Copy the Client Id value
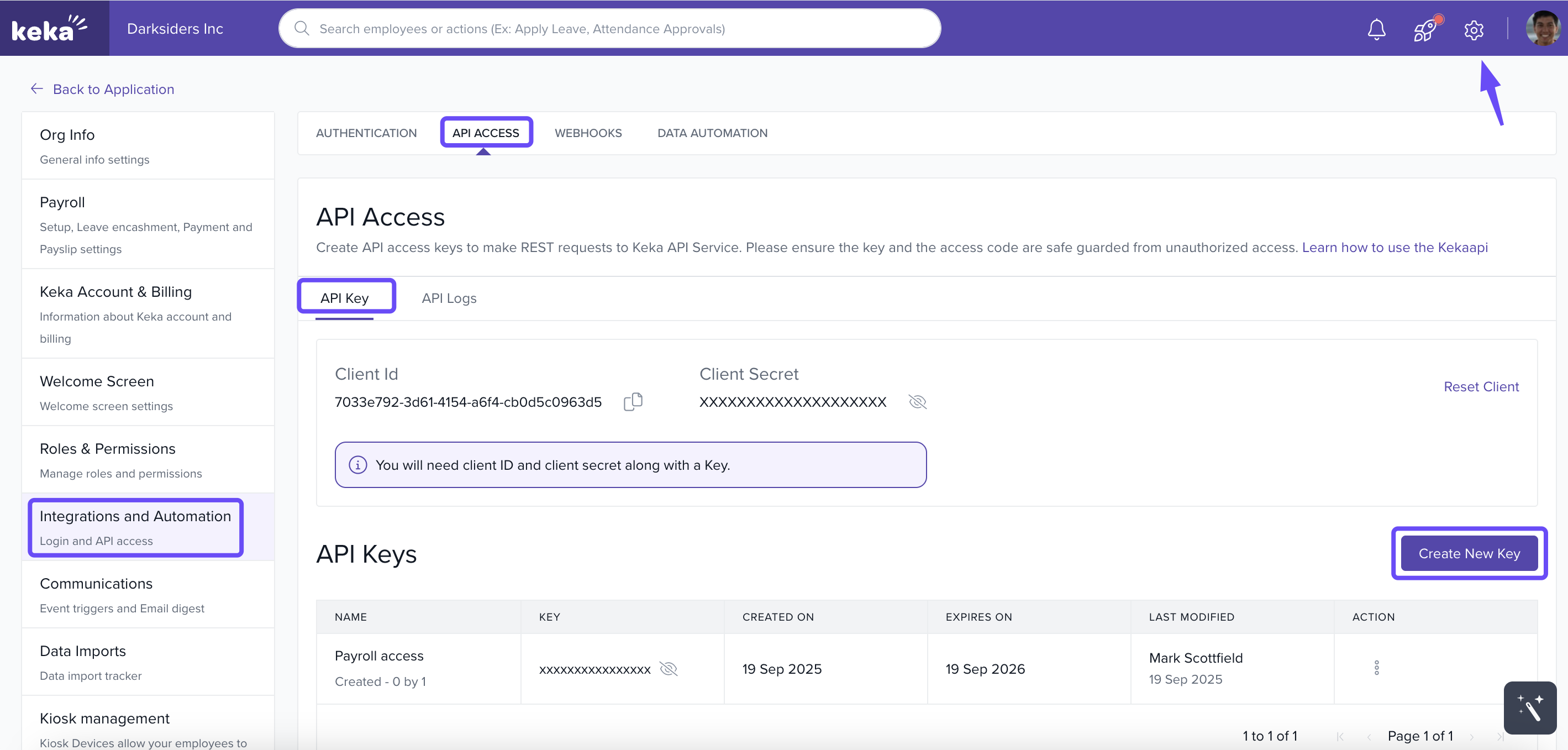Viewport: 1568px width, 750px height. 633,402
